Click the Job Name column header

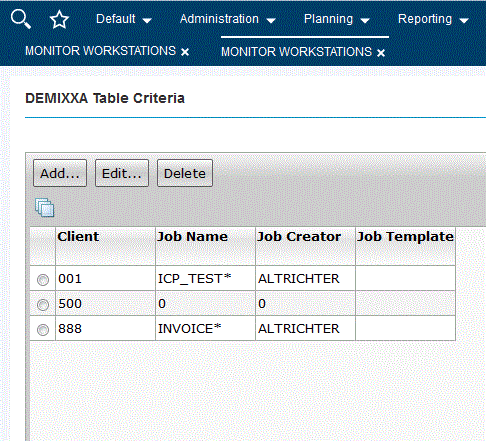pyautogui.click(x=205, y=246)
